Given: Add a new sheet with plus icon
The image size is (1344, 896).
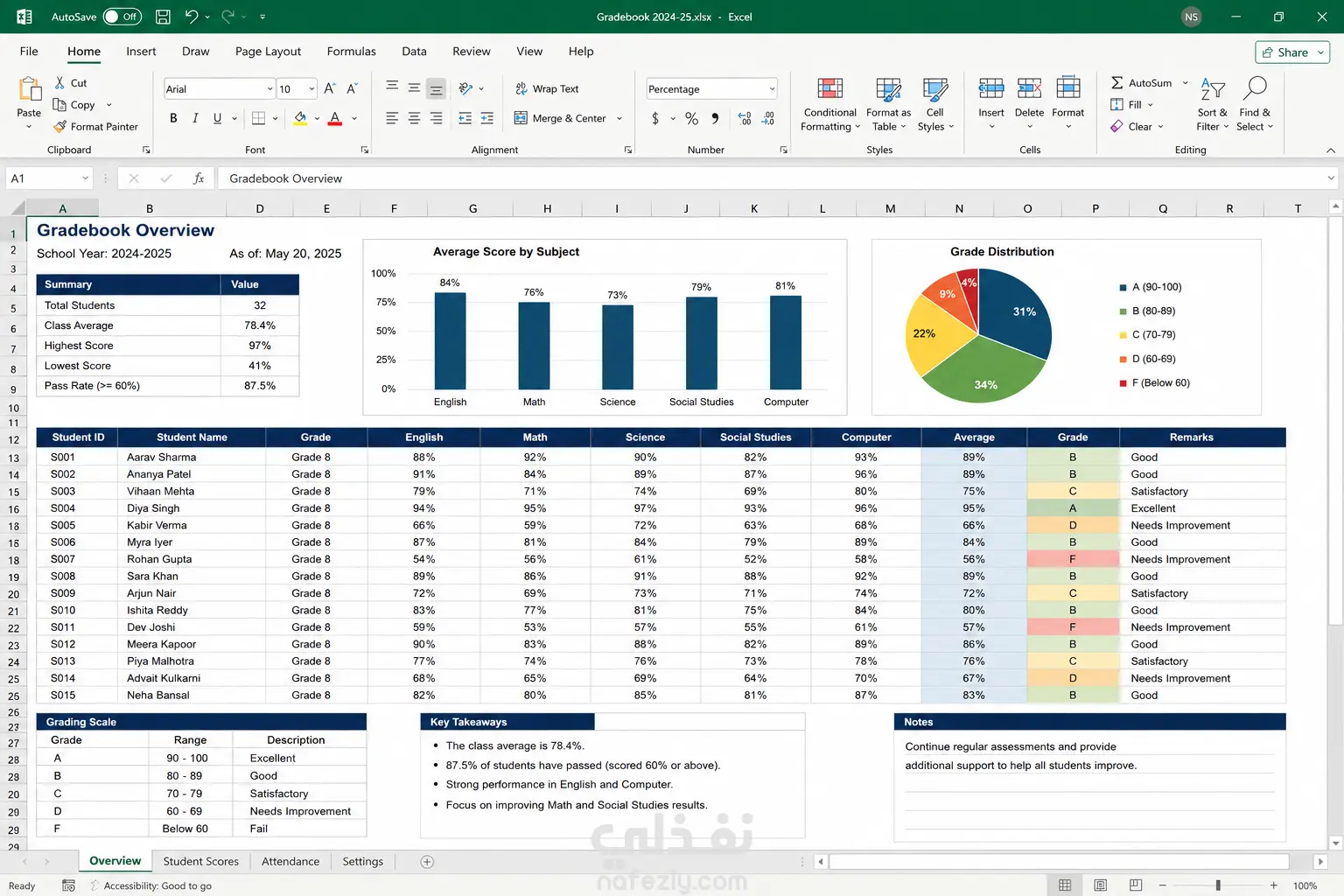Looking at the screenshot, I should (427, 862).
